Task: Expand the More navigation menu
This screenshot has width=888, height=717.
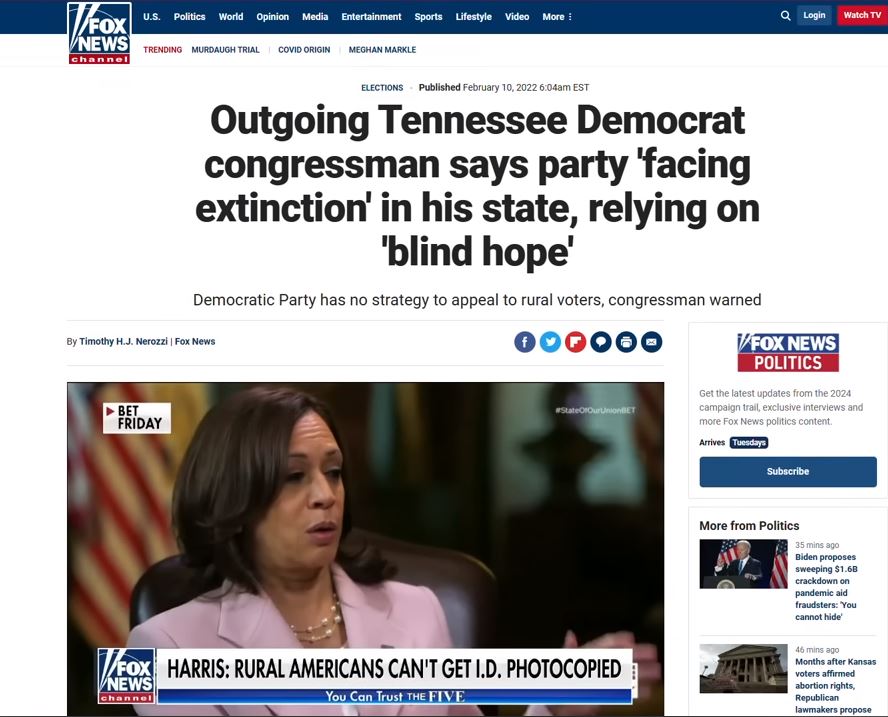Action: pyautogui.click(x=557, y=17)
